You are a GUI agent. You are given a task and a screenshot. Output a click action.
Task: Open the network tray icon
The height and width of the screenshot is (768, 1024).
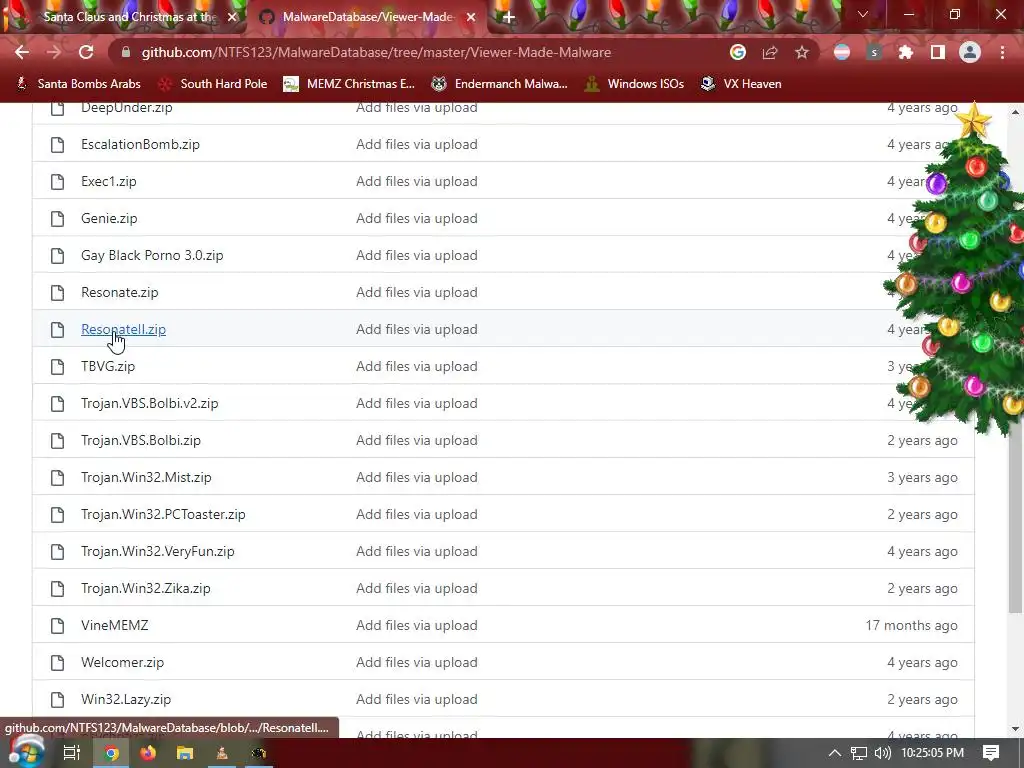(x=859, y=753)
